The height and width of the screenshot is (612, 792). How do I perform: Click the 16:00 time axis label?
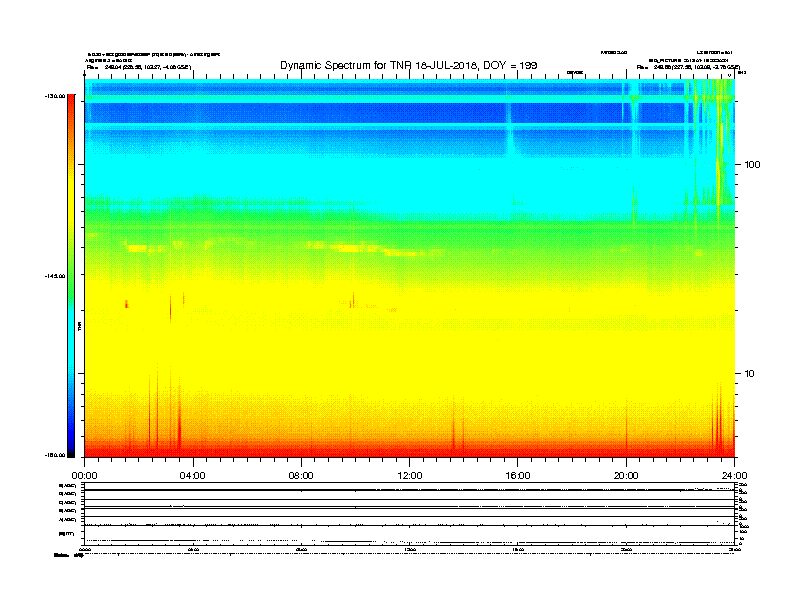[518, 476]
